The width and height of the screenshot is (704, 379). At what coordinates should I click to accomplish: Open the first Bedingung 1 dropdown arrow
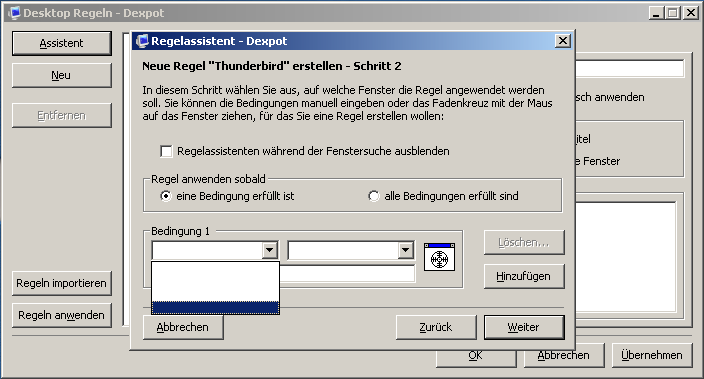pos(269,250)
